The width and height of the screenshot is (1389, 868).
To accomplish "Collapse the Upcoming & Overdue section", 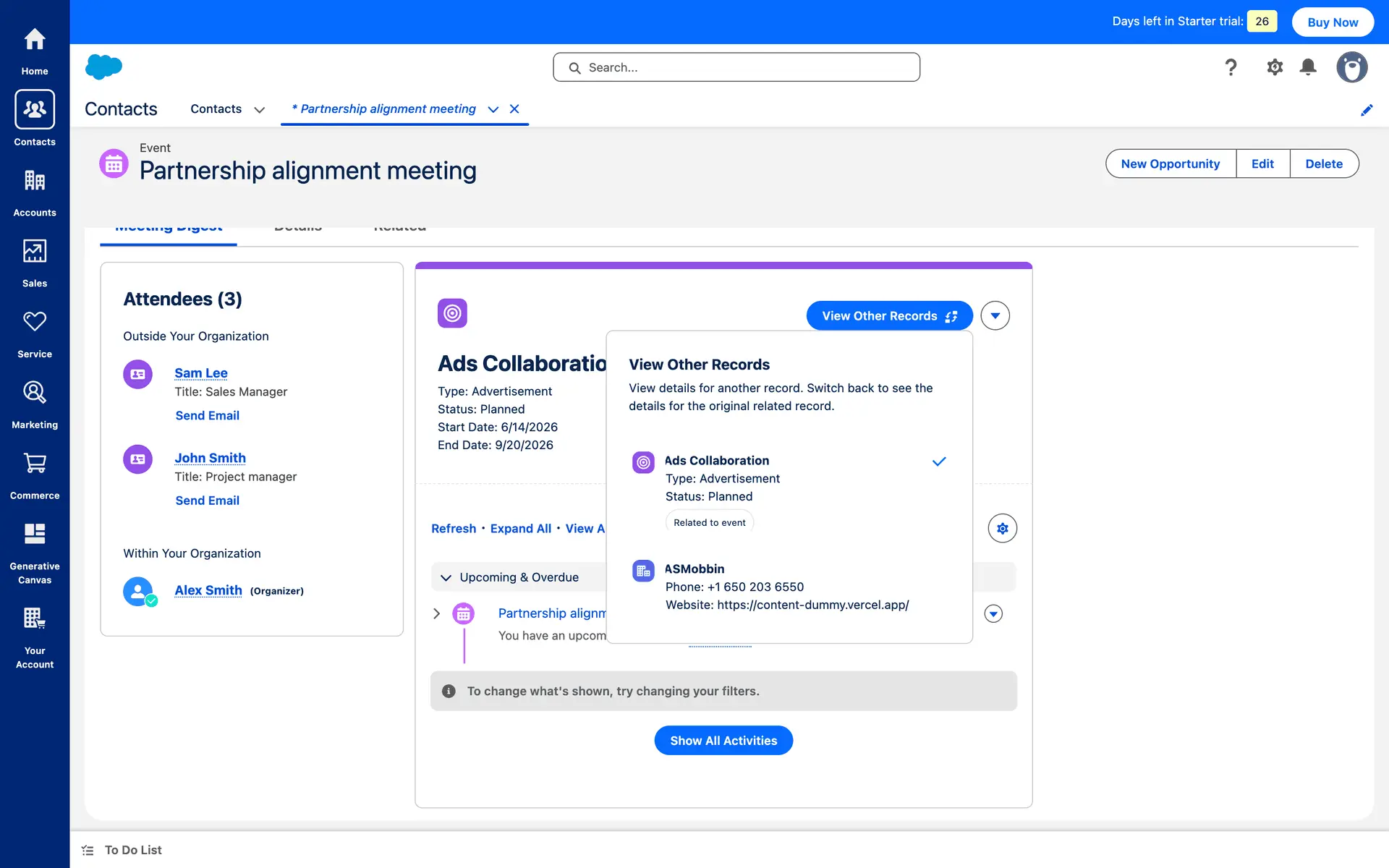I will [446, 577].
